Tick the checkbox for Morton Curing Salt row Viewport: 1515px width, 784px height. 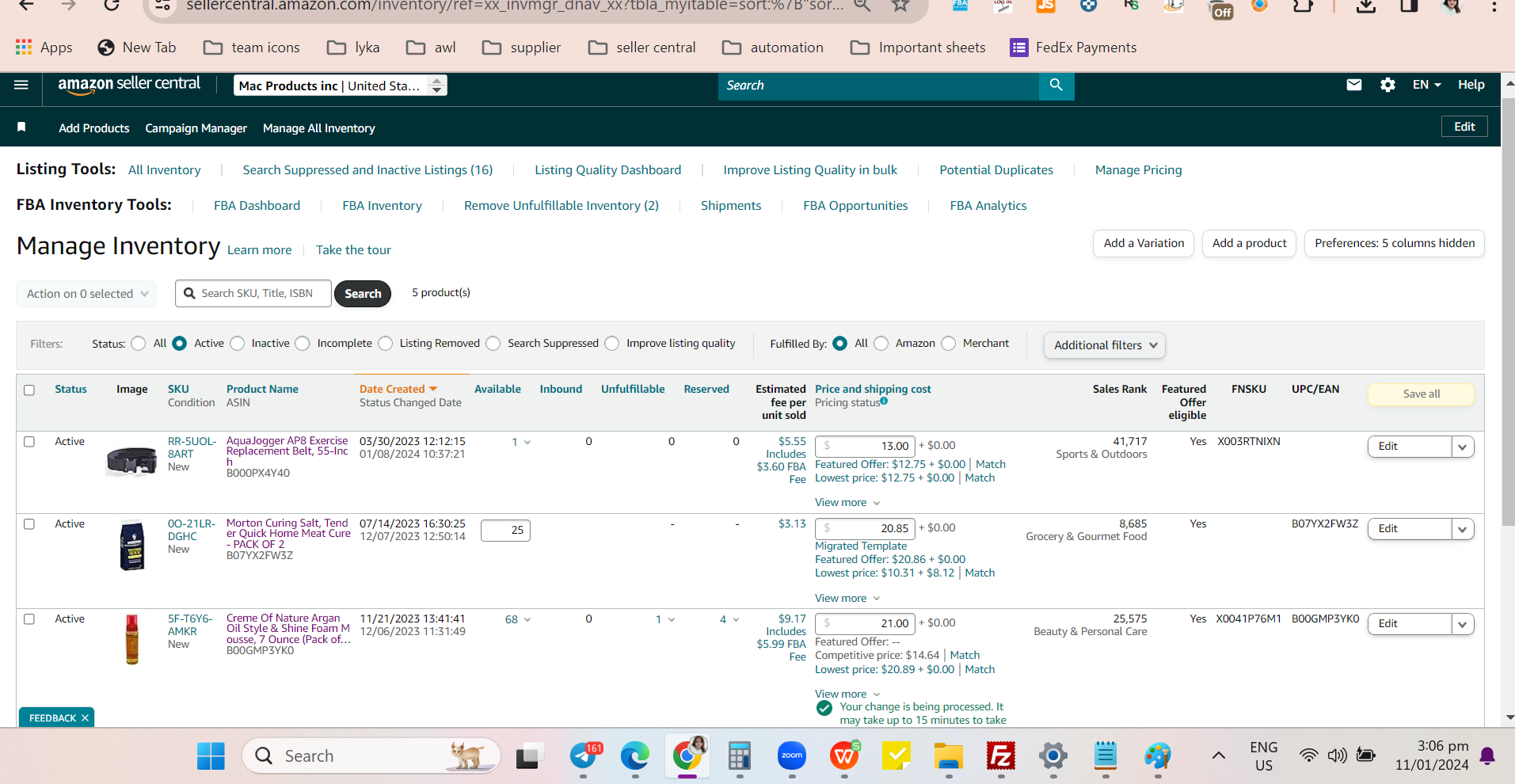point(29,524)
